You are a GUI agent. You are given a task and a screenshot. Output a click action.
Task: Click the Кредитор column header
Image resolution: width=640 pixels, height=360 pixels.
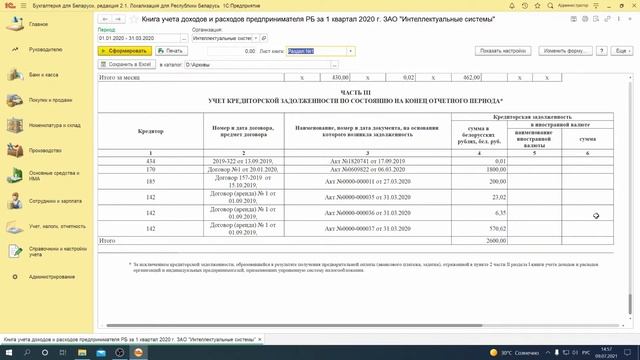point(151,131)
